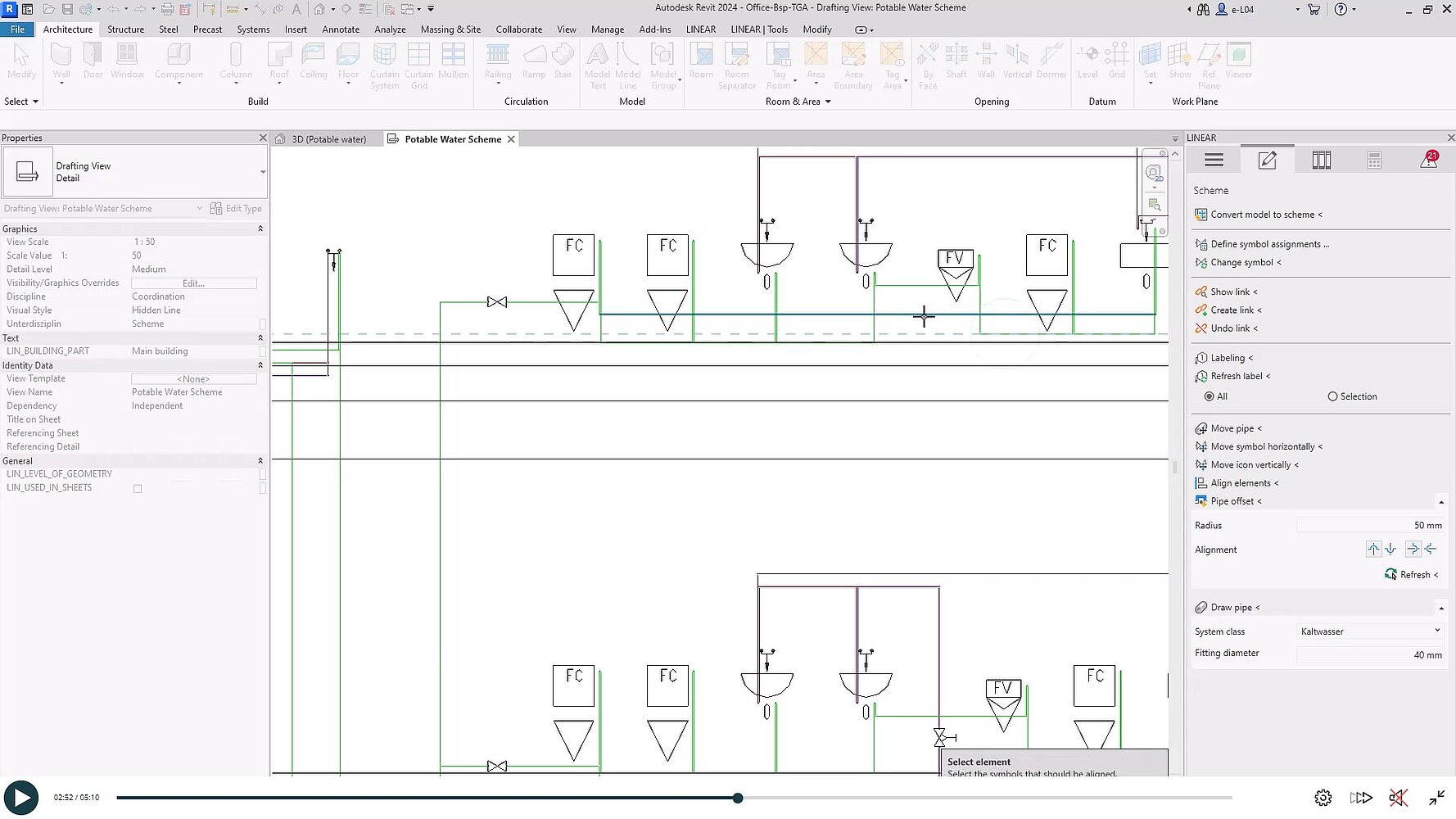
Task: Open the LINEAR warnings panel showing 21 issues
Action: [1428, 160]
